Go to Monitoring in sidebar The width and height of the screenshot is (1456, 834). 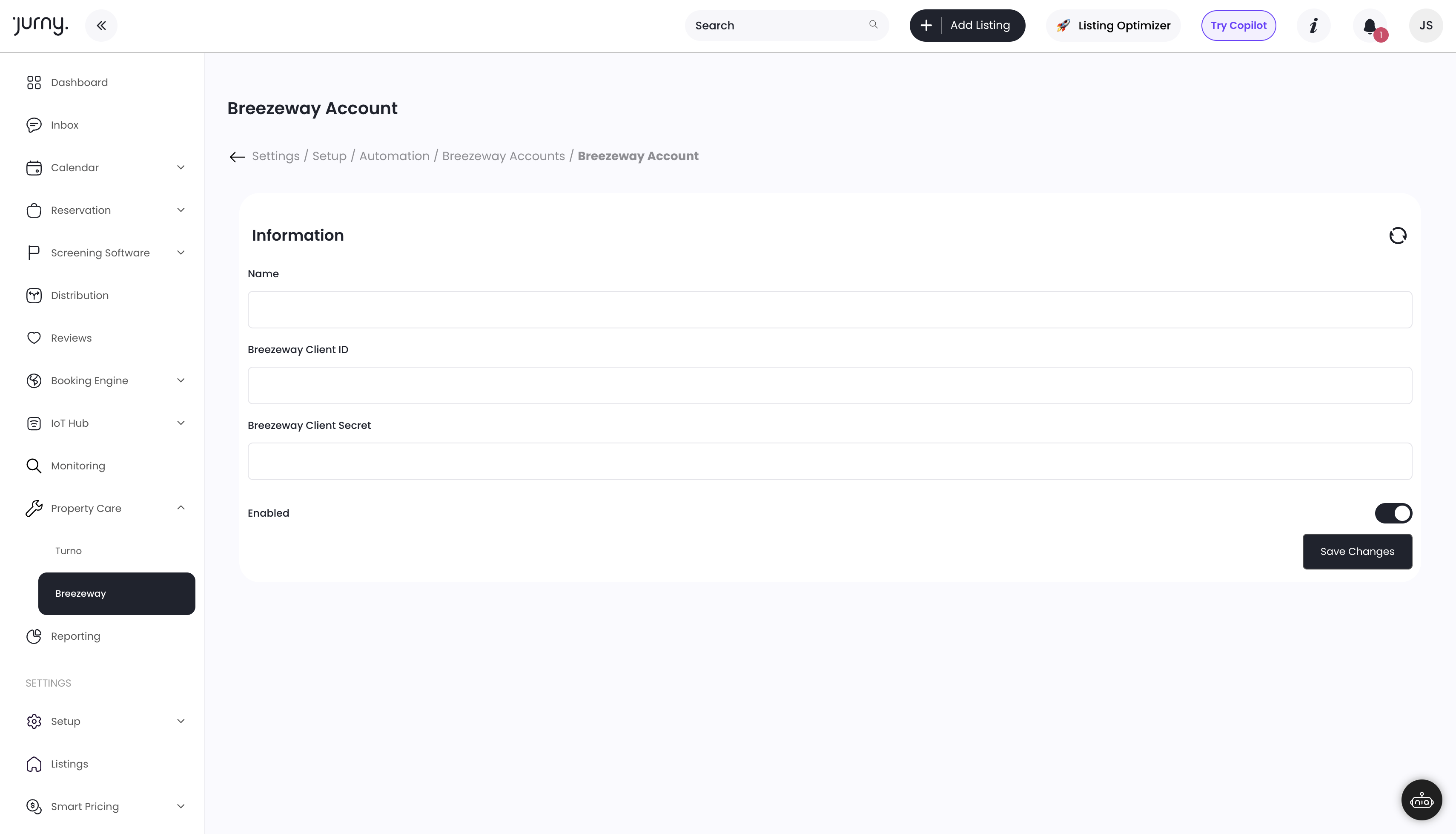click(x=78, y=466)
